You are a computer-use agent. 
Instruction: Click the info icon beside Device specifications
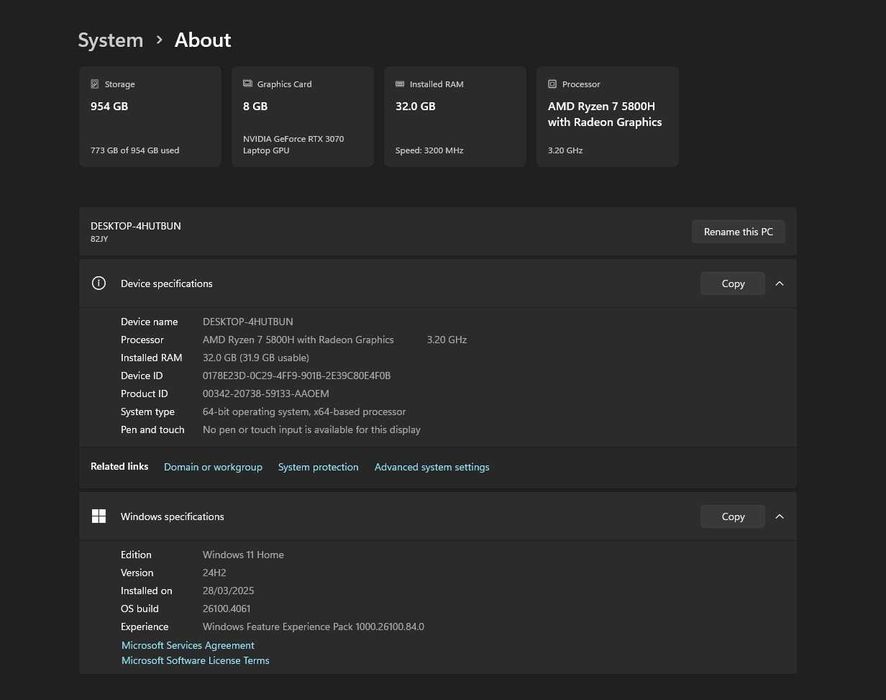(99, 284)
